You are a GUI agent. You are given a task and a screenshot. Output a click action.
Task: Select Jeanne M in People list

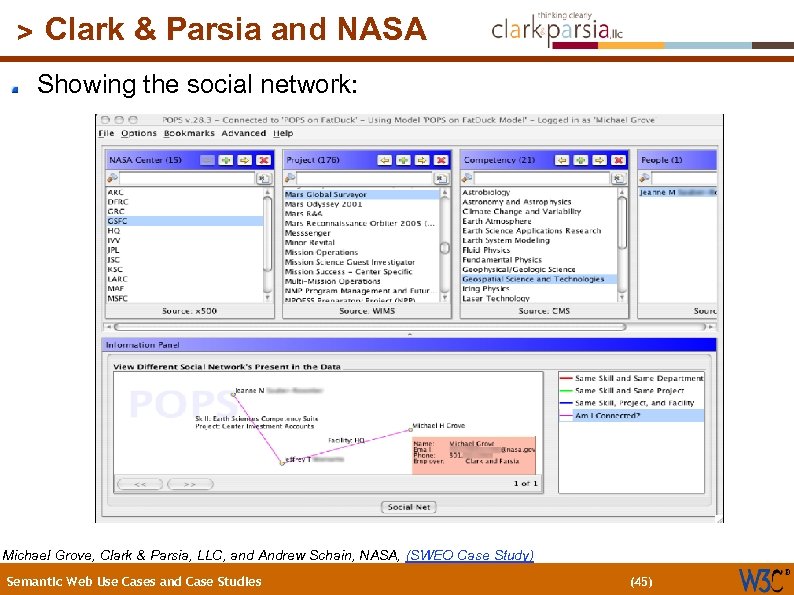pyautogui.click(x=678, y=192)
